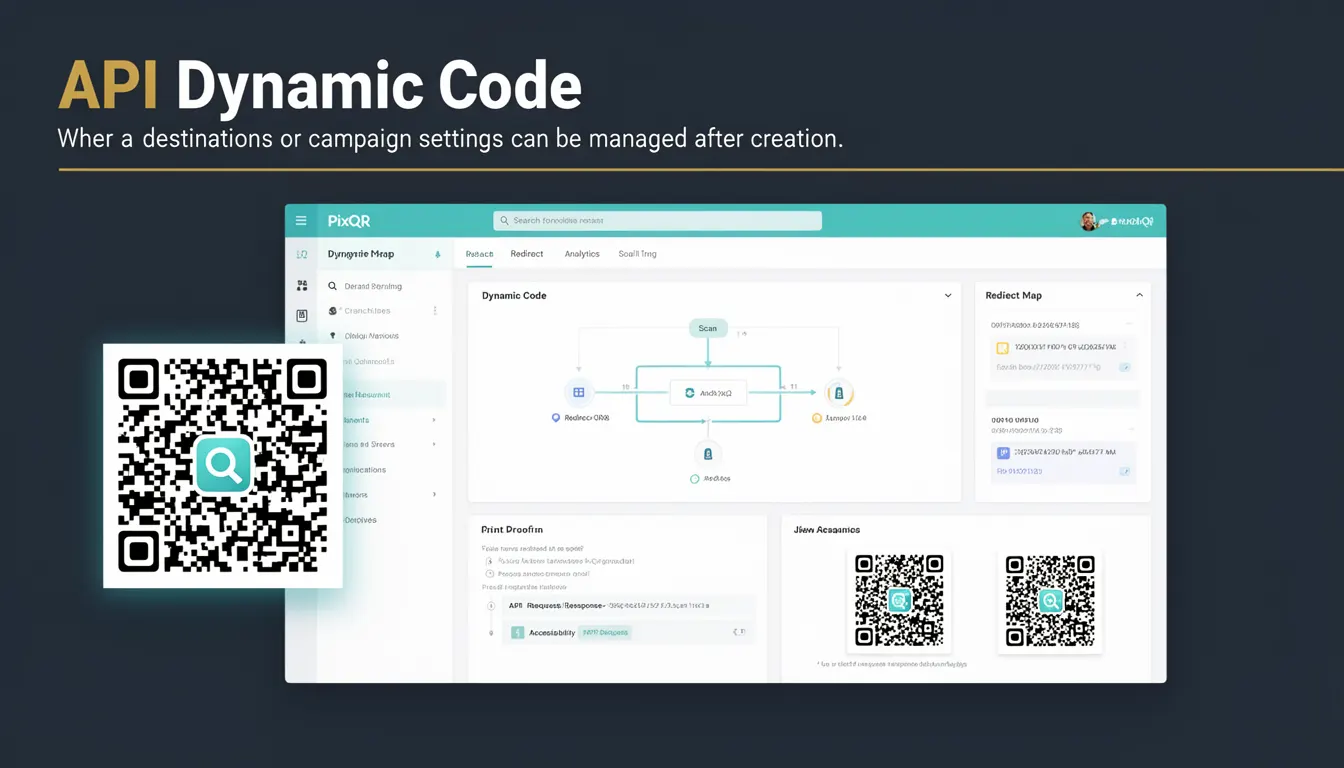Click the orange circle marker under right node
The image size is (1344, 768).
pyautogui.click(x=817, y=418)
